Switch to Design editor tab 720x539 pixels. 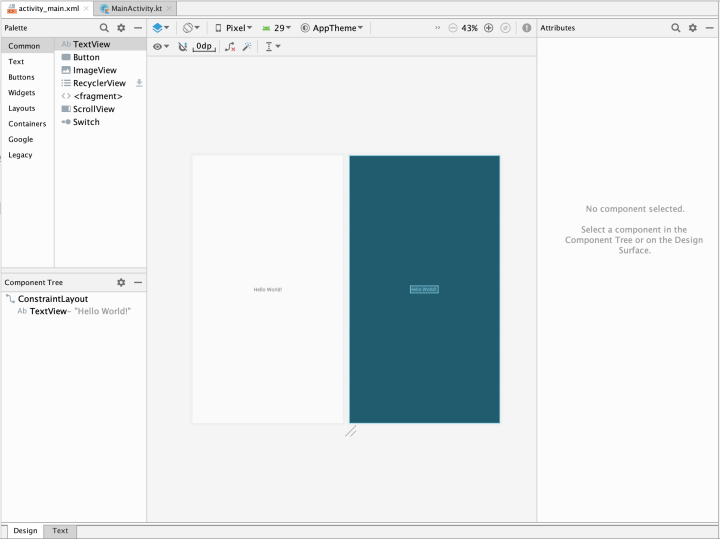[25, 531]
